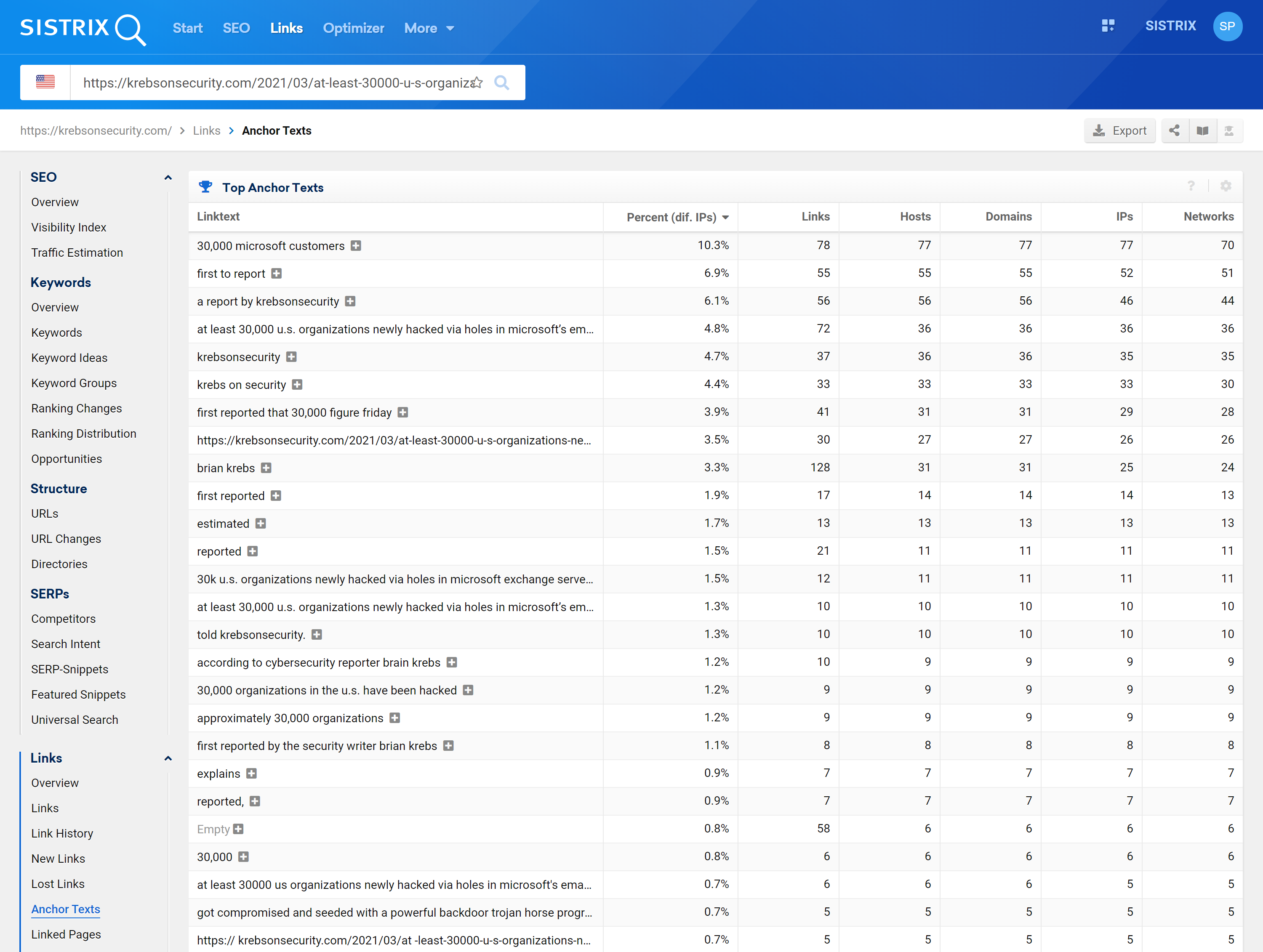Click the URL search input field
The image size is (1263, 952).
pos(277,83)
